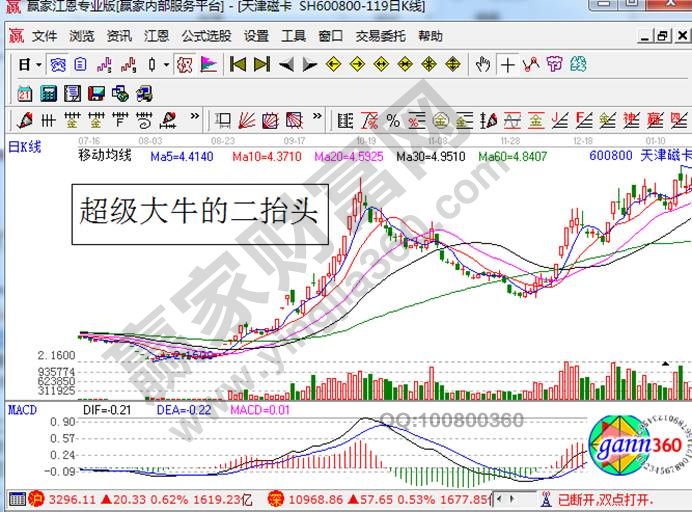
Task: Expand hidden drawing tools via first » chevron
Action: click(196, 122)
